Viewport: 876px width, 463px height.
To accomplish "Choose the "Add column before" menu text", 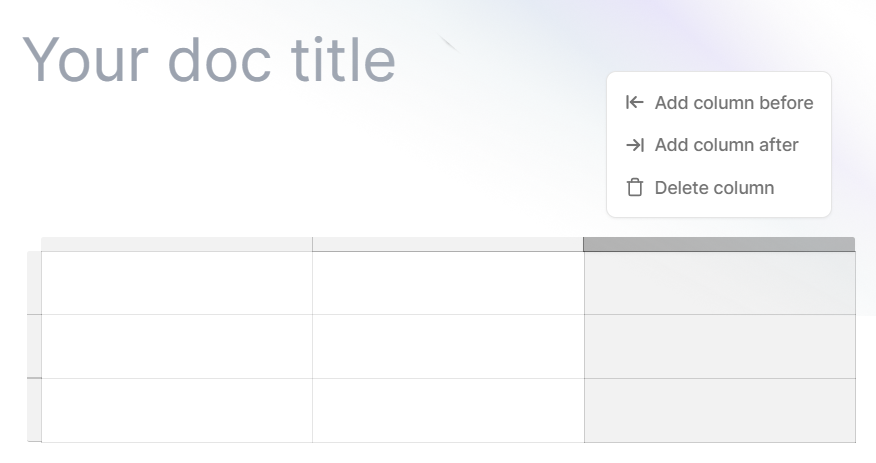I will [733, 103].
